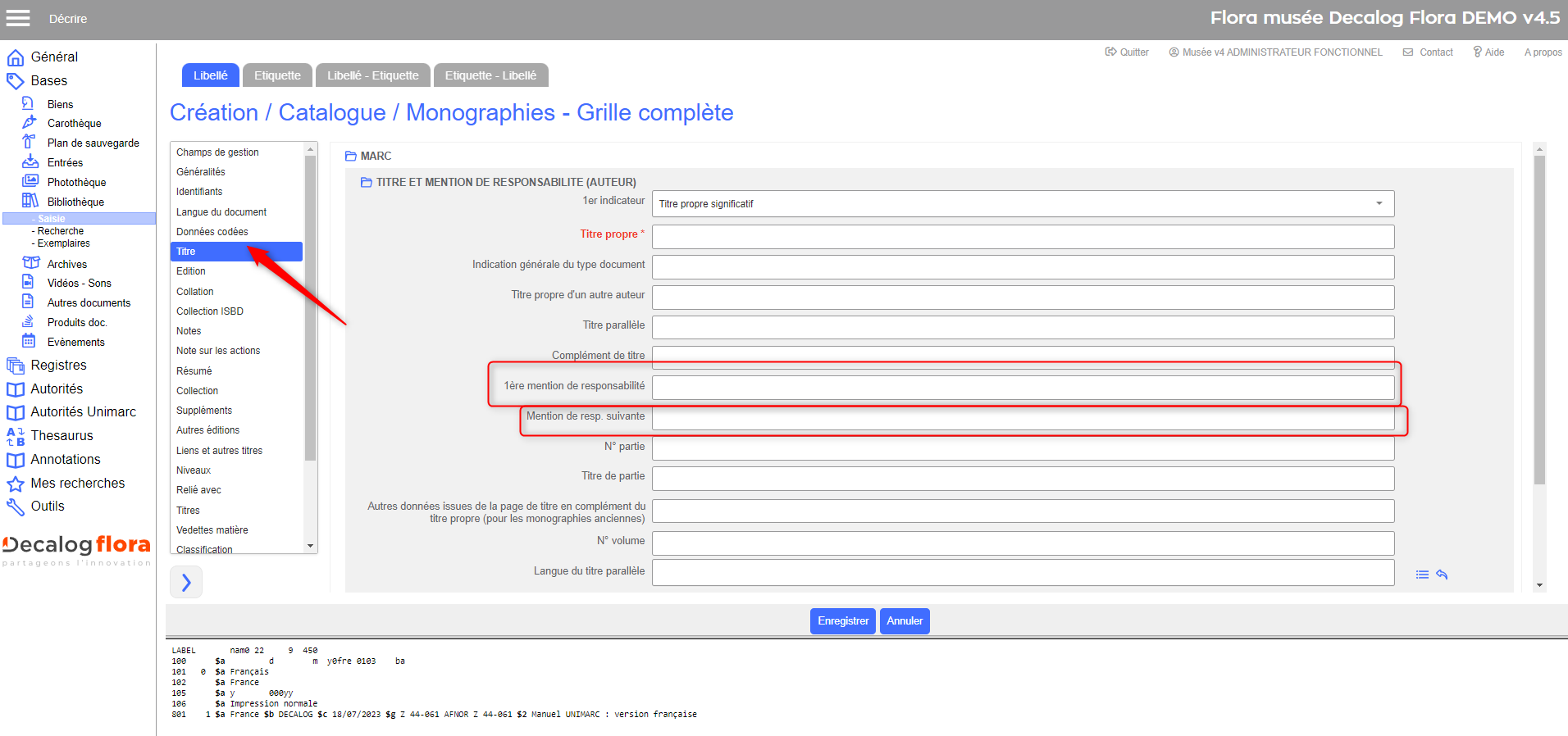Click the Annotations icon
Viewport: 1568px width, 736px height.
click(x=15, y=460)
